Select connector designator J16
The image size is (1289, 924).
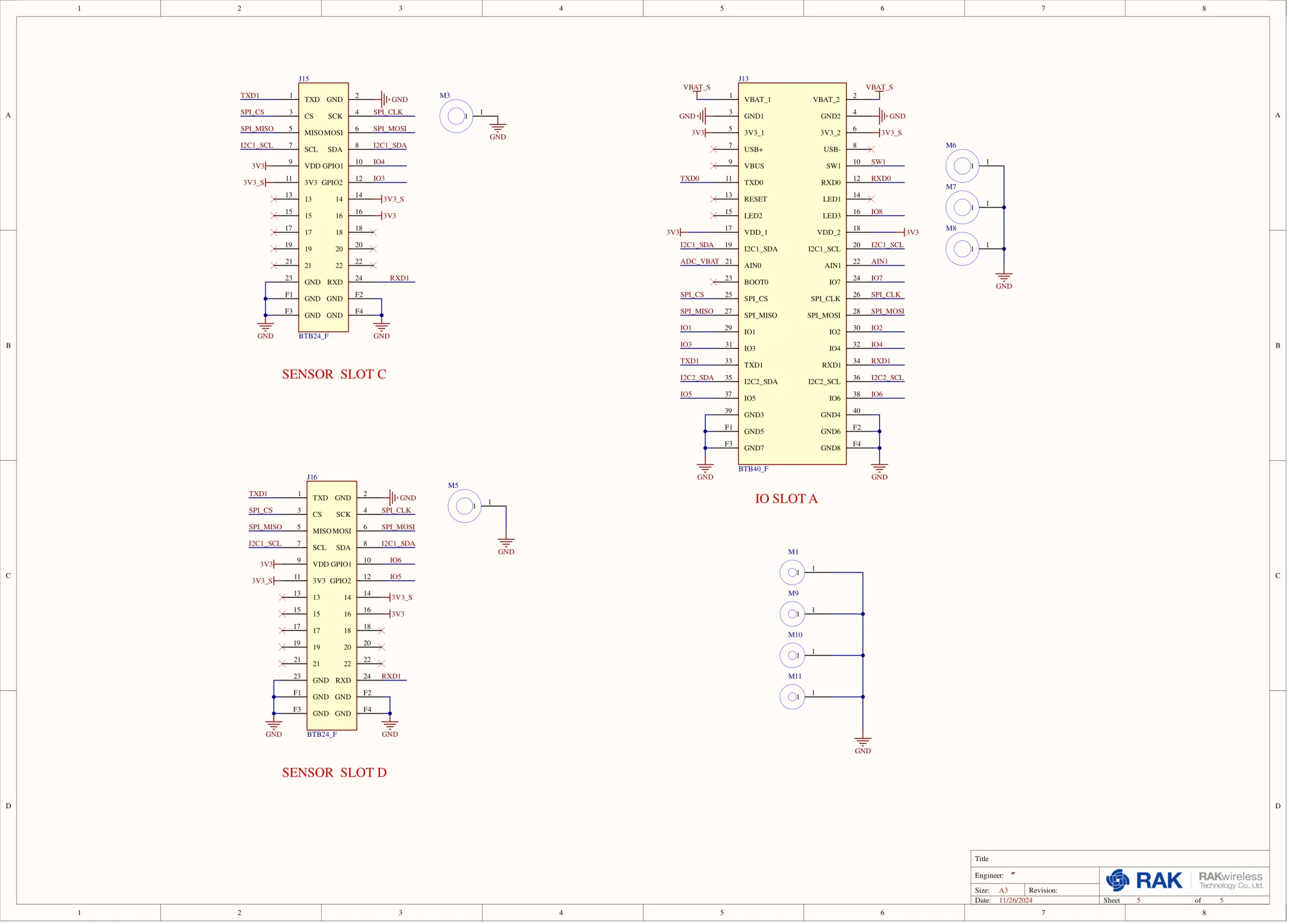tap(312, 478)
